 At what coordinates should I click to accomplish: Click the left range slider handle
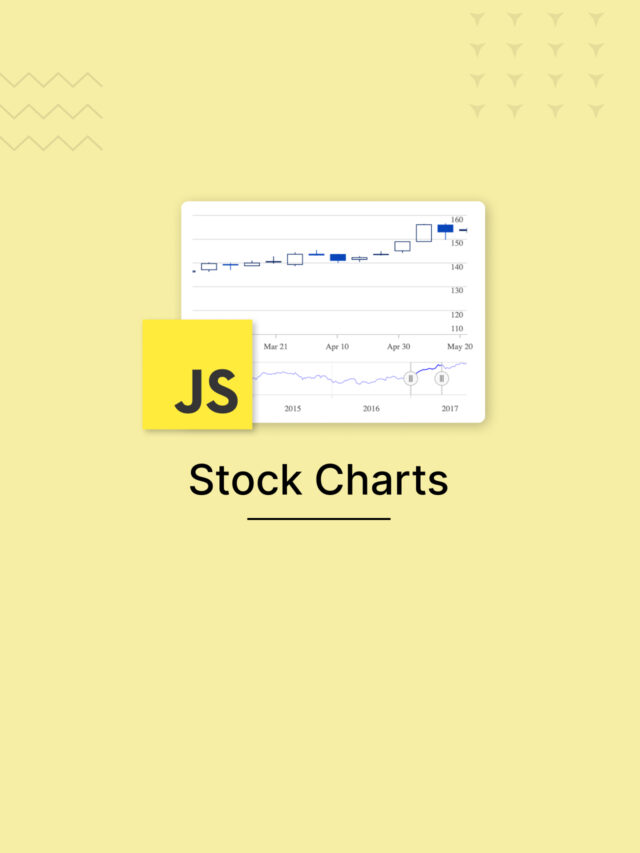(x=410, y=378)
